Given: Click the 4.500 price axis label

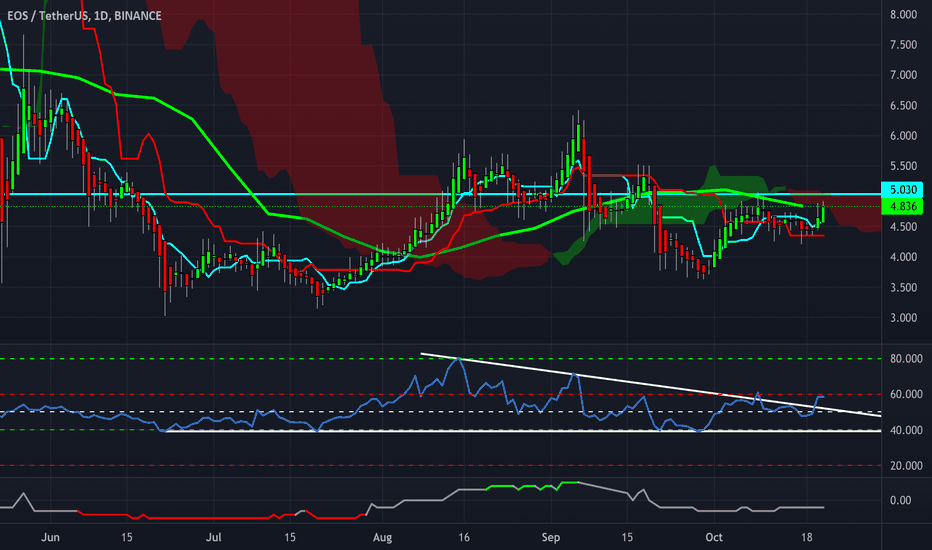Looking at the screenshot, I should tap(903, 227).
